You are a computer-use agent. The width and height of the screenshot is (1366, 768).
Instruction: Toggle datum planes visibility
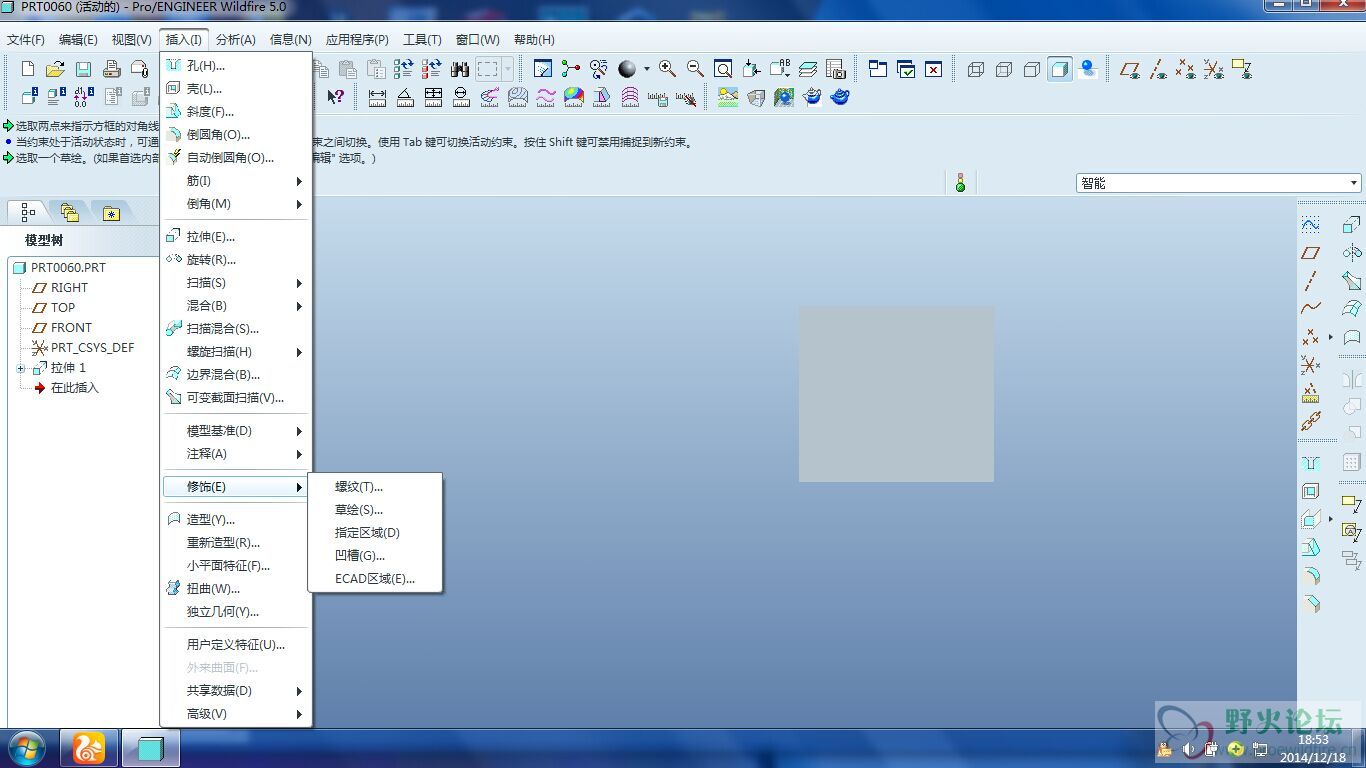coord(1130,69)
